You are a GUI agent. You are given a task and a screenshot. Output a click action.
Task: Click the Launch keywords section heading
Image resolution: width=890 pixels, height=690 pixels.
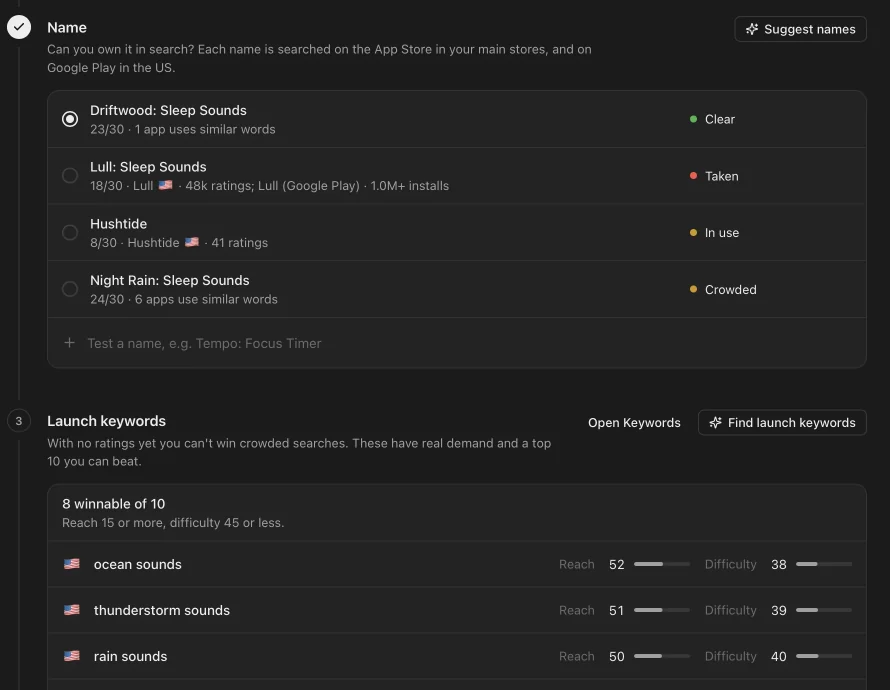[x=106, y=421]
